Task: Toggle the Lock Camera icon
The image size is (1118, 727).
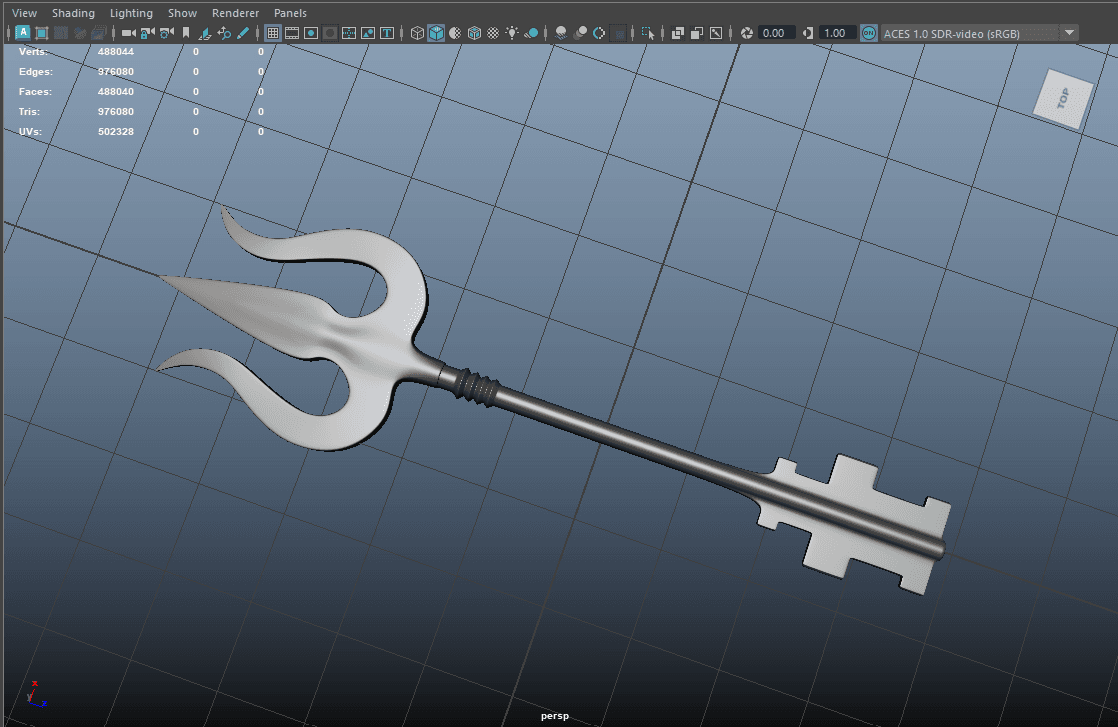Action: click(148, 33)
